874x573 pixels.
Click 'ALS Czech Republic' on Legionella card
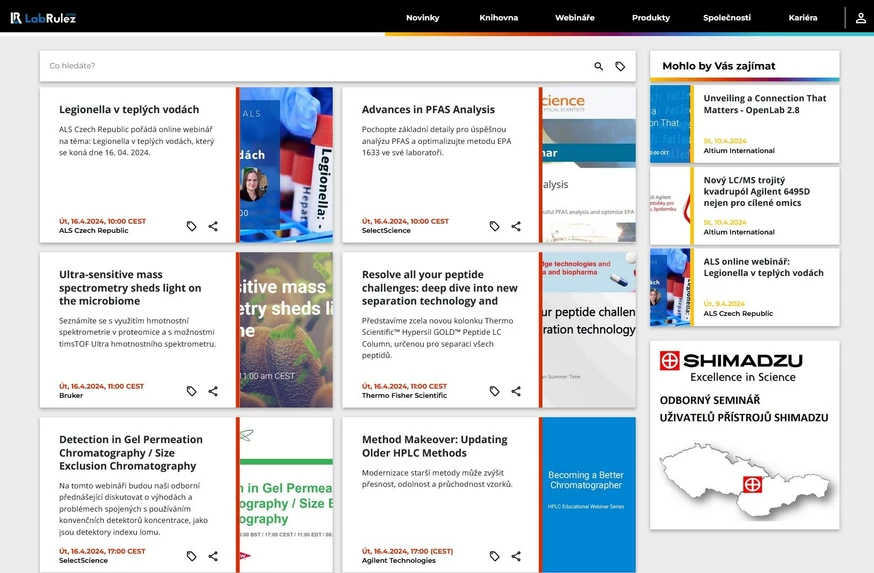click(94, 231)
